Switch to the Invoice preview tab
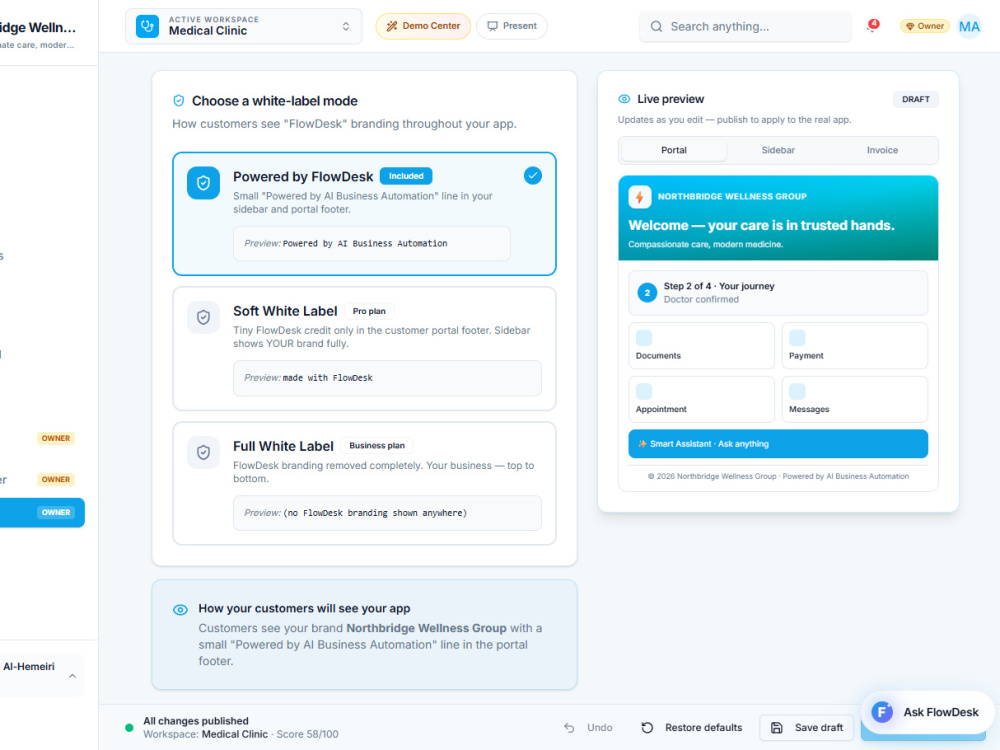Image resolution: width=1000 pixels, height=750 pixels. coord(882,151)
